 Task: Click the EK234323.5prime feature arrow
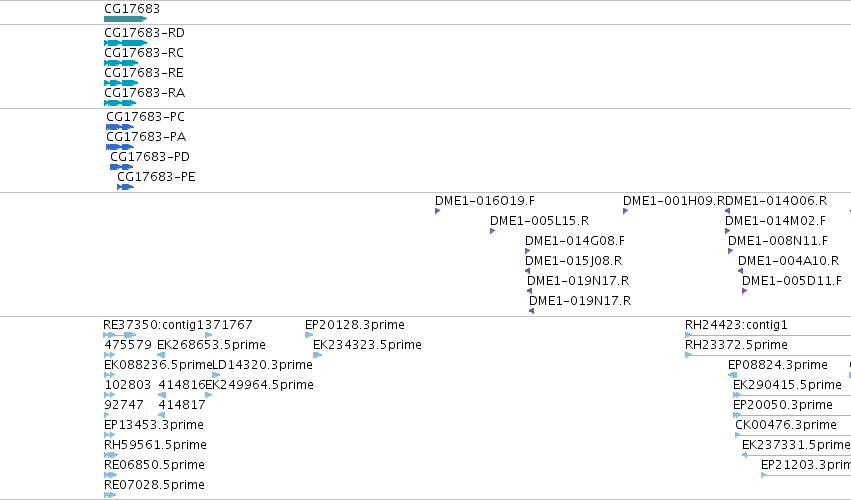click(x=317, y=355)
